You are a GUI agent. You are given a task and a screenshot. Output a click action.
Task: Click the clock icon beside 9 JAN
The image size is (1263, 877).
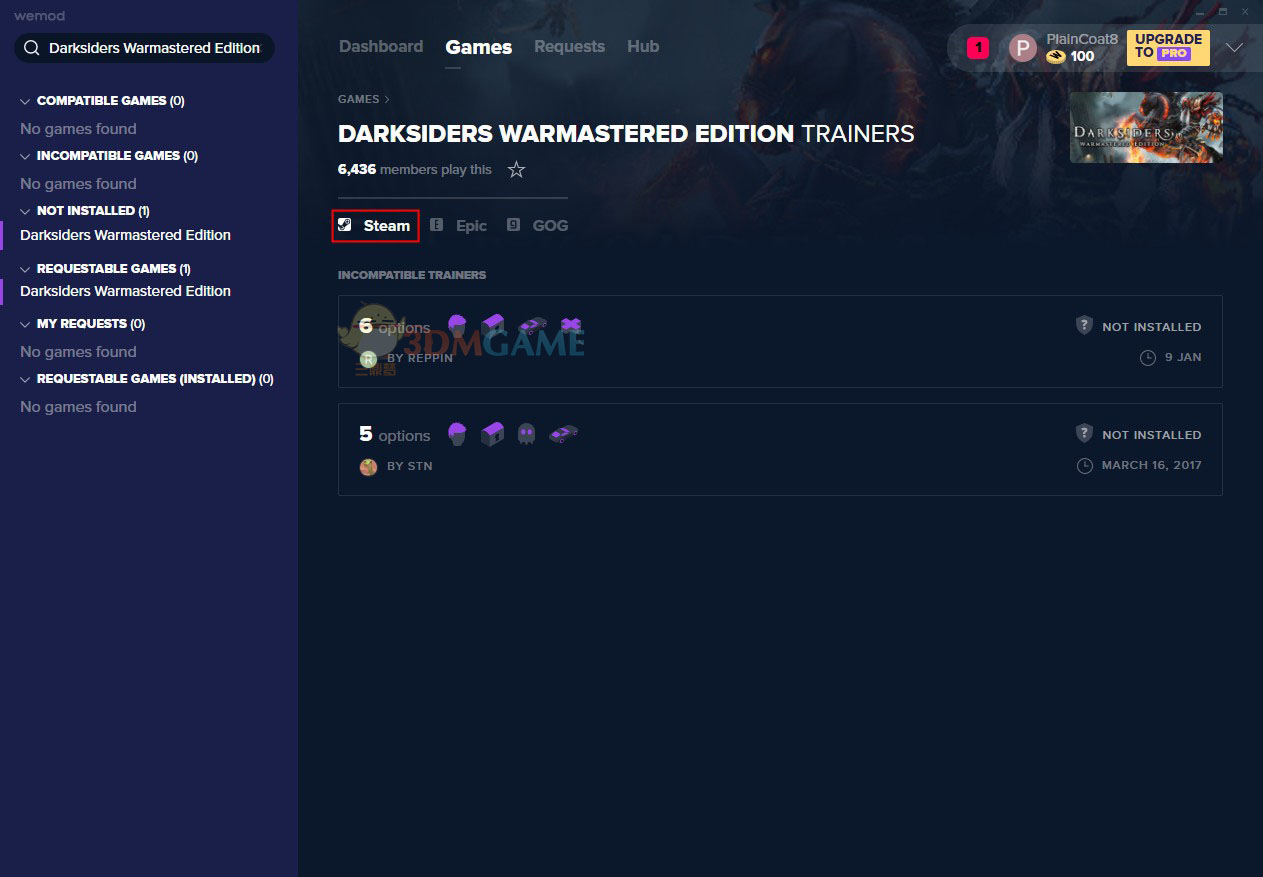click(1148, 357)
